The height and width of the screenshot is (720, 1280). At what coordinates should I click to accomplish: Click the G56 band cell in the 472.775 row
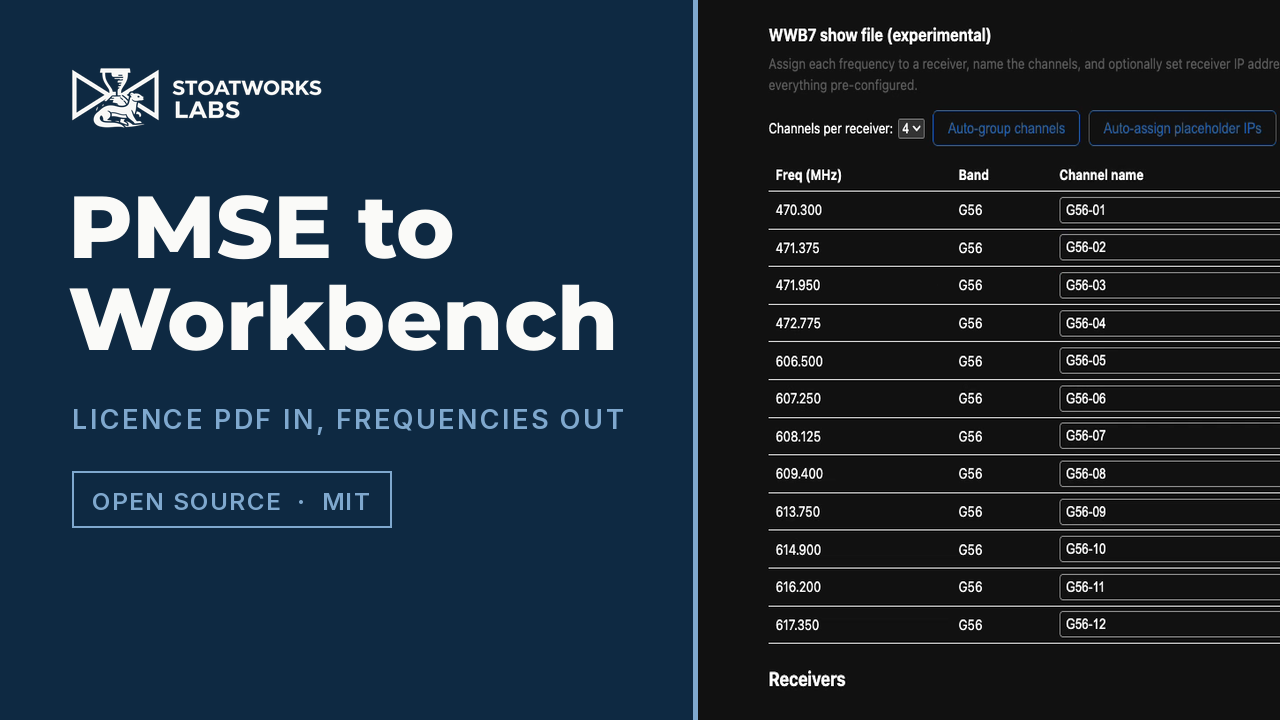pyautogui.click(x=970, y=323)
